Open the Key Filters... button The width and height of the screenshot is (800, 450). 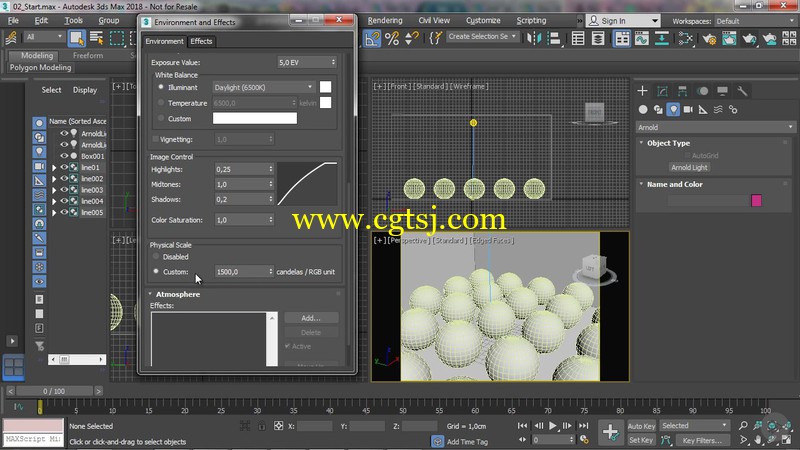[702, 440]
